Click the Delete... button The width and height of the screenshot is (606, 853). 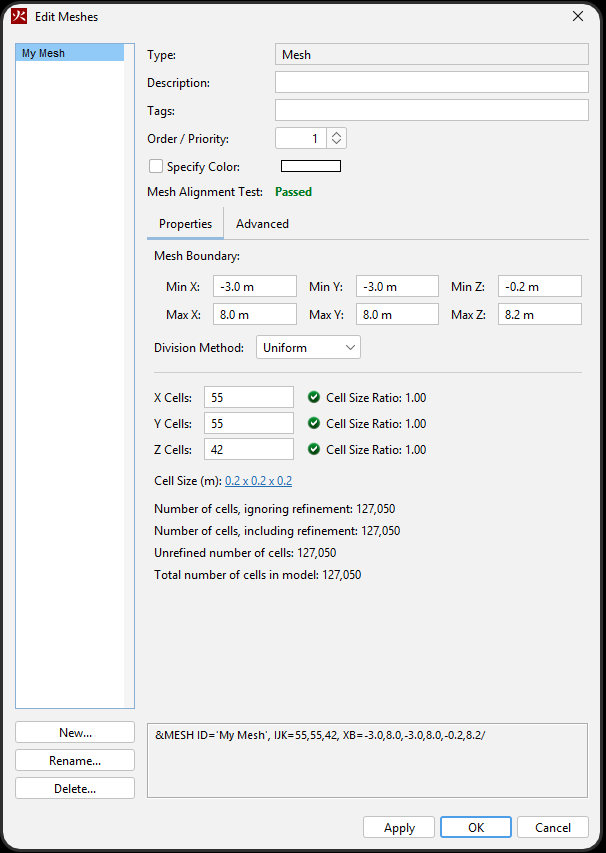pyautogui.click(x=75, y=788)
